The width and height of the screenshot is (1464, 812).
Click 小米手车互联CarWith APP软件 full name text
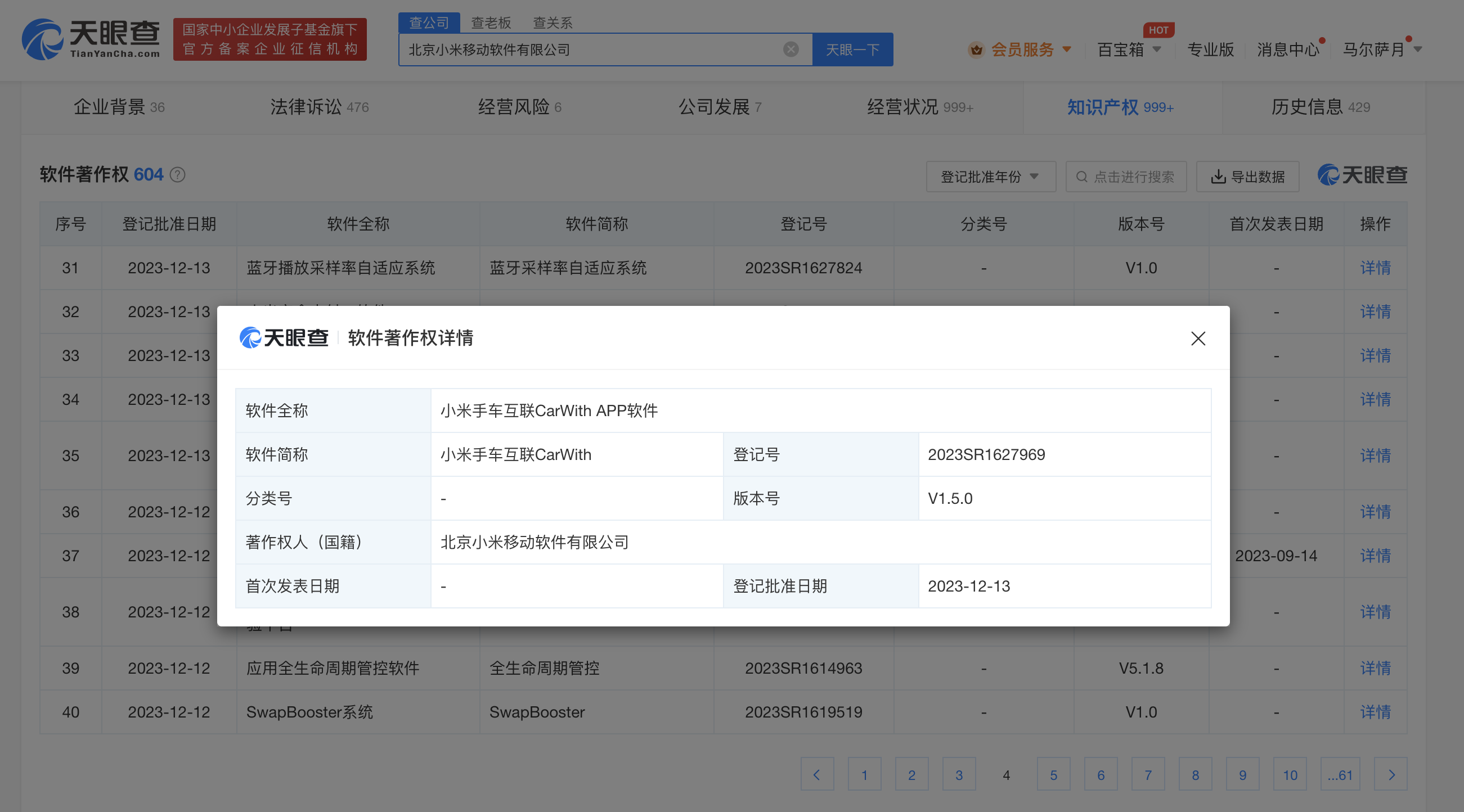(x=549, y=410)
